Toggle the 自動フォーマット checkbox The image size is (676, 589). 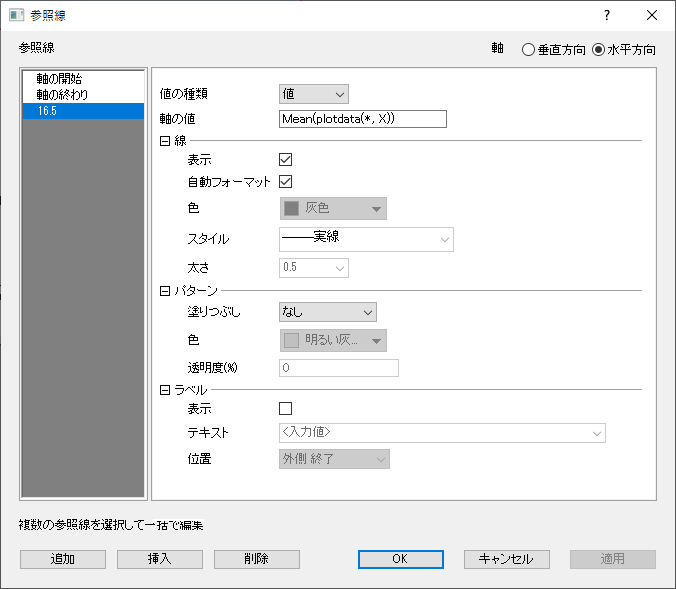click(285, 182)
